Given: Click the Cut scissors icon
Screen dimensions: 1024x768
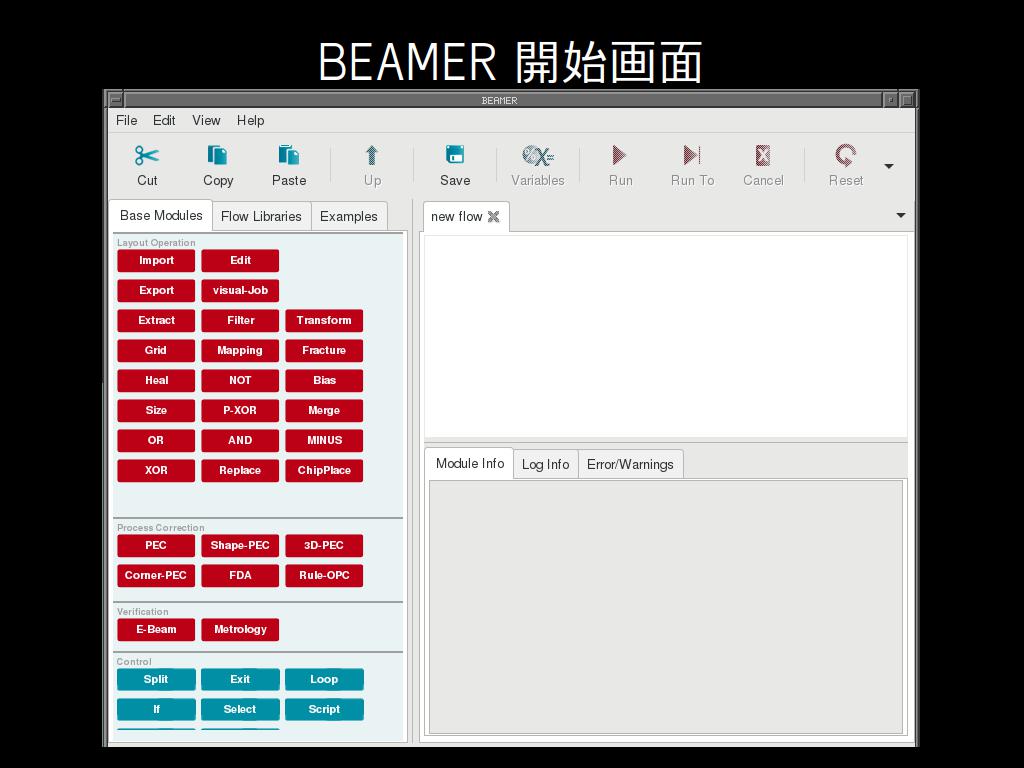Looking at the screenshot, I should (x=147, y=155).
